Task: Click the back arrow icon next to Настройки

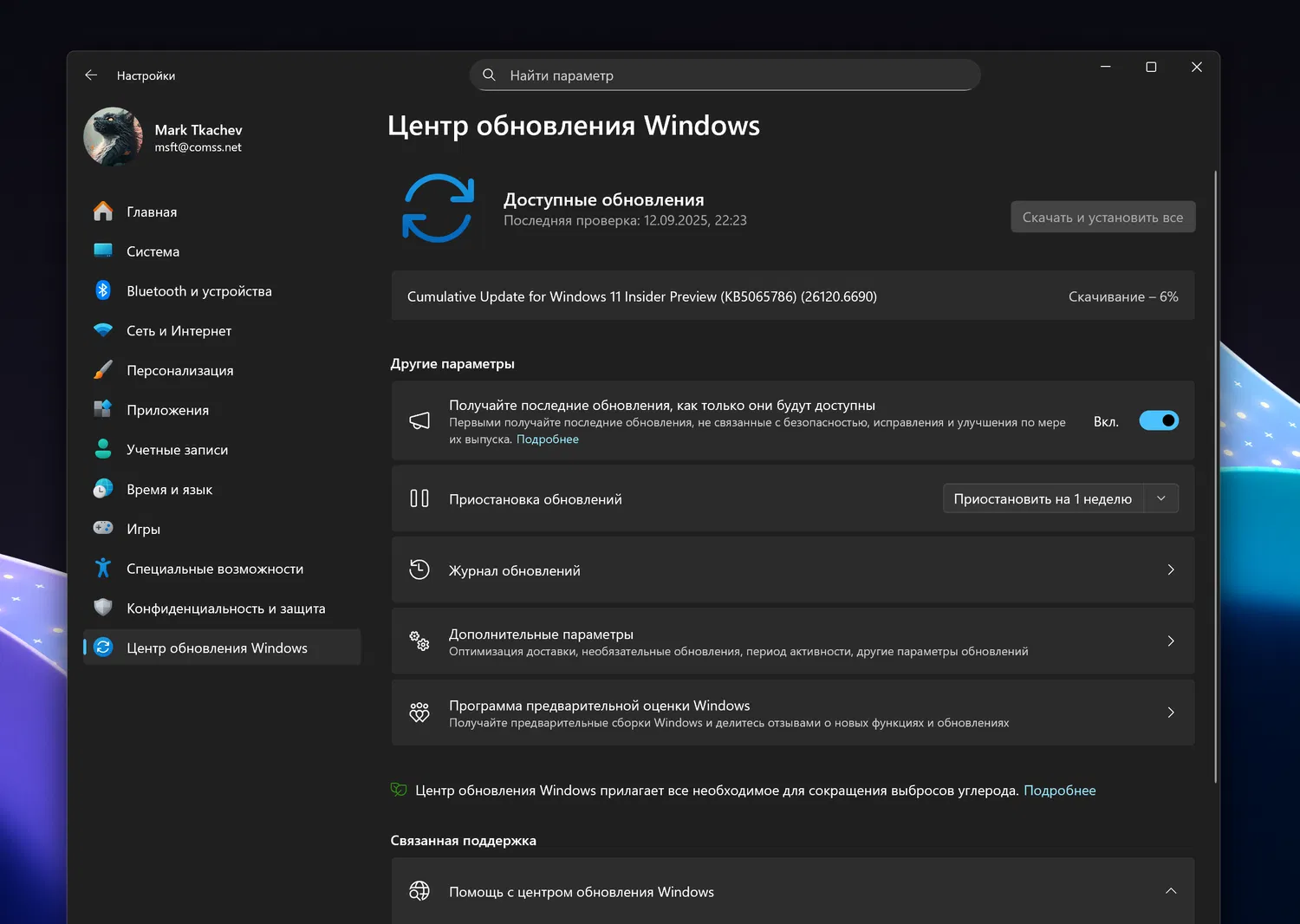Action: (91, 75)
